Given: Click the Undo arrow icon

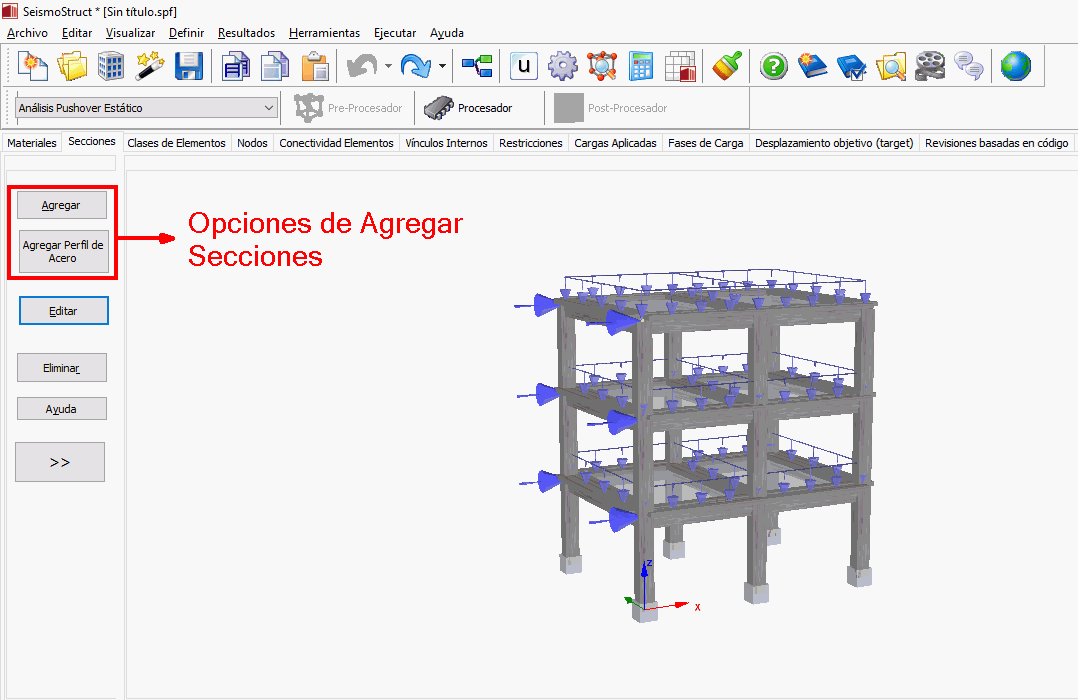Looking at the screenshot, I should pyautogui.click(x=362, y=67).
